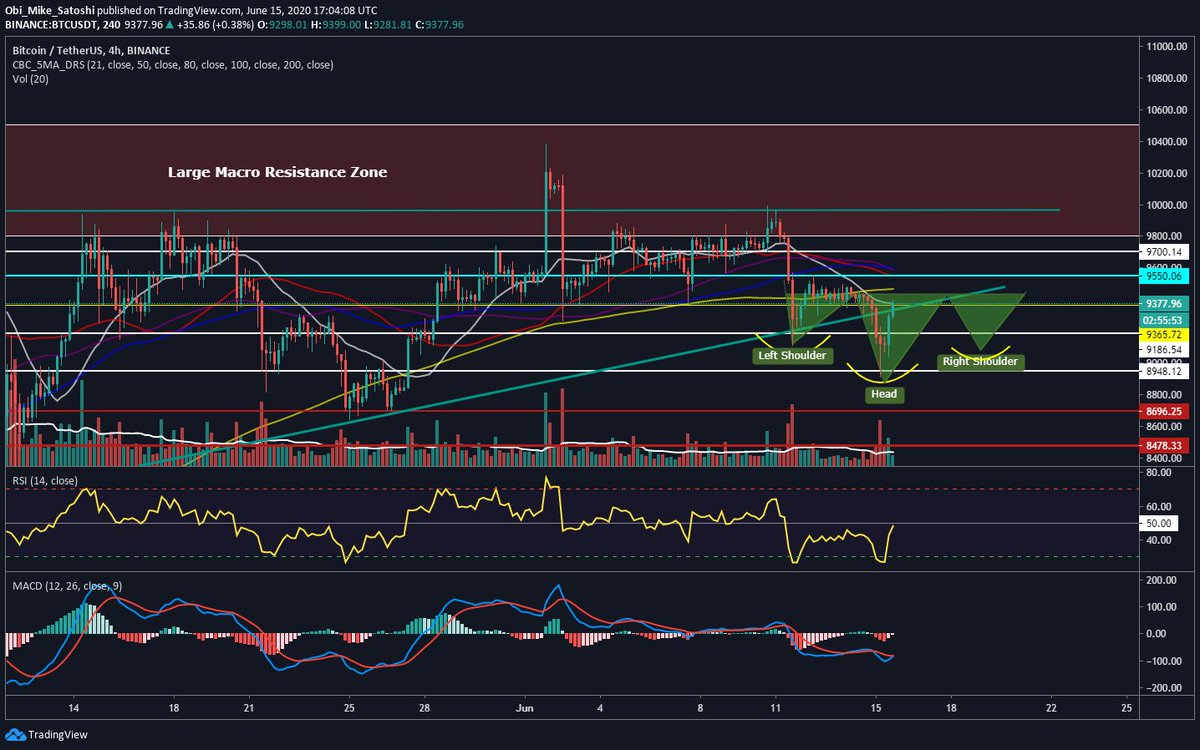Select the 22 date label on the time axis
Screen dimensions: 1200x750
pos(1053,706)
